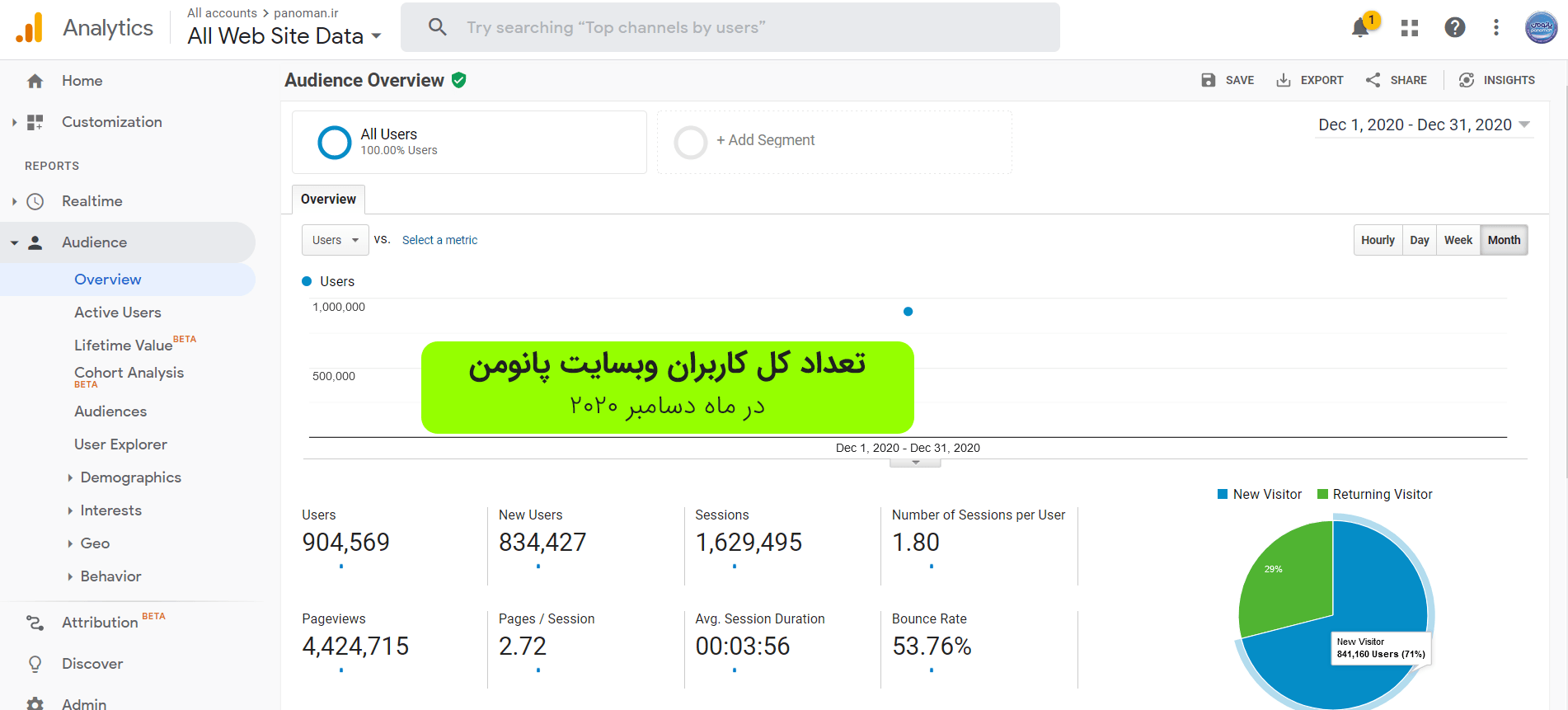Open the Help question mark icon
Image resolution: width=1568 pixels, height=710 pixels.
pyautogui.click(x=1455, y=28)
